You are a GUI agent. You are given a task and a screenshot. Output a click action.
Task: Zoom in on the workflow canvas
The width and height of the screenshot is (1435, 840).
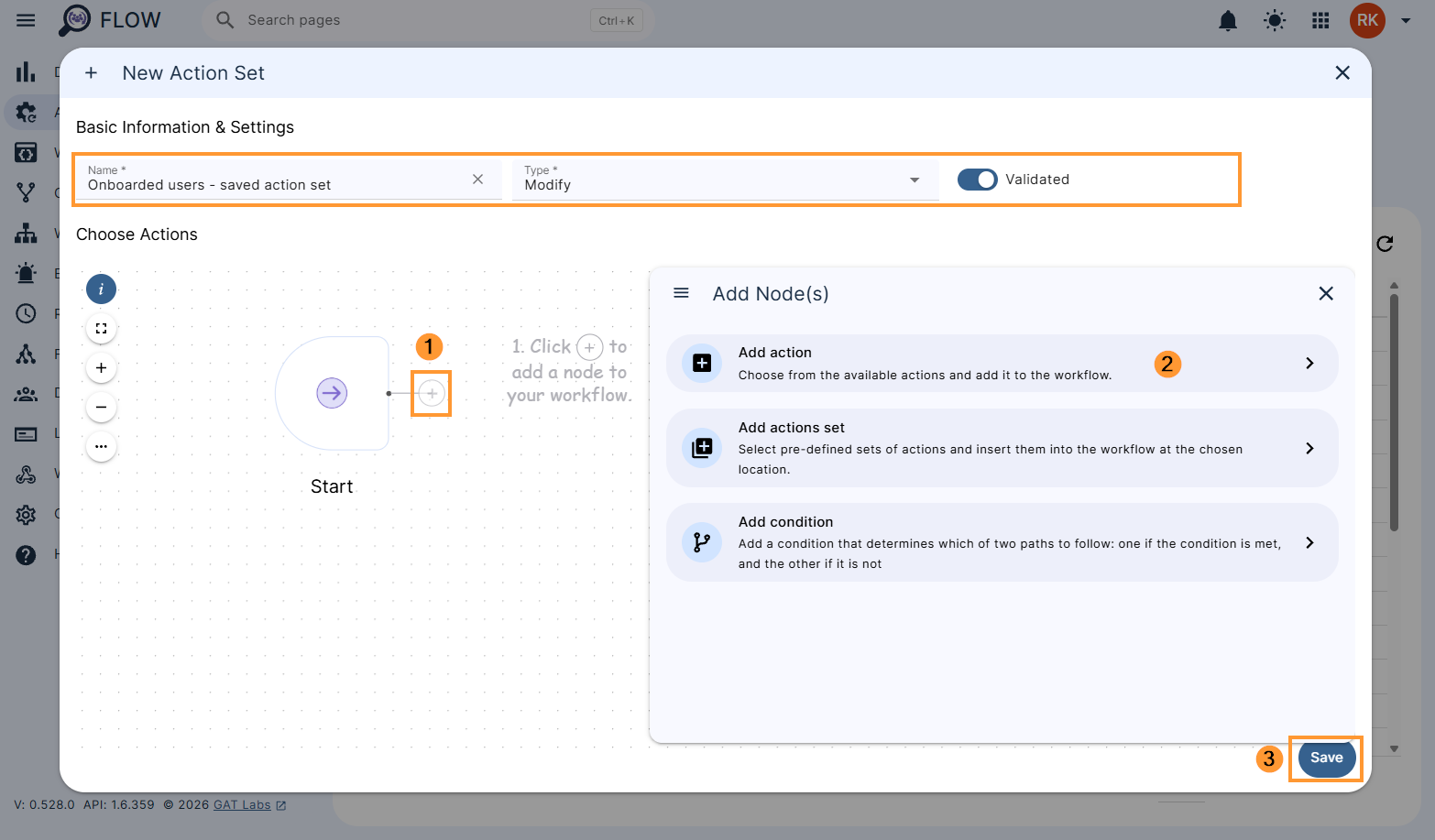(x=101, y=367)
